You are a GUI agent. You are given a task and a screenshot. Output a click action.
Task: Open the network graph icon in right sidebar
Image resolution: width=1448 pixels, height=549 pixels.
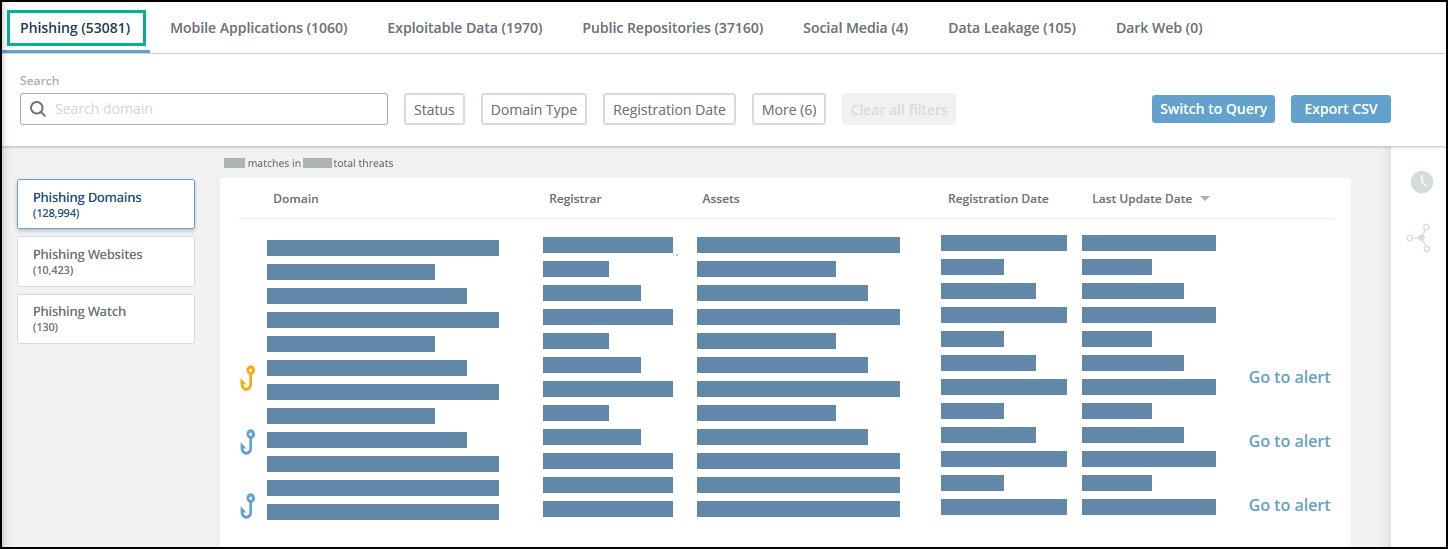click(x=1419, y=238)
